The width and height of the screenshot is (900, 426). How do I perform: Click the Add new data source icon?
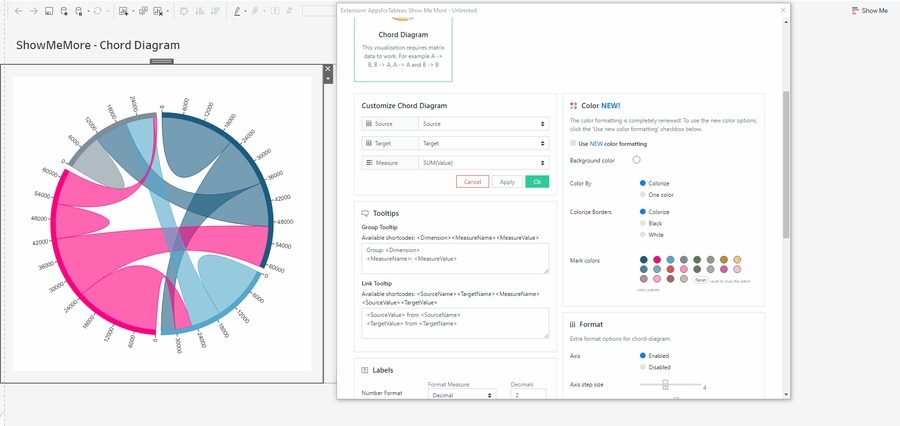[x=65, y=11]
